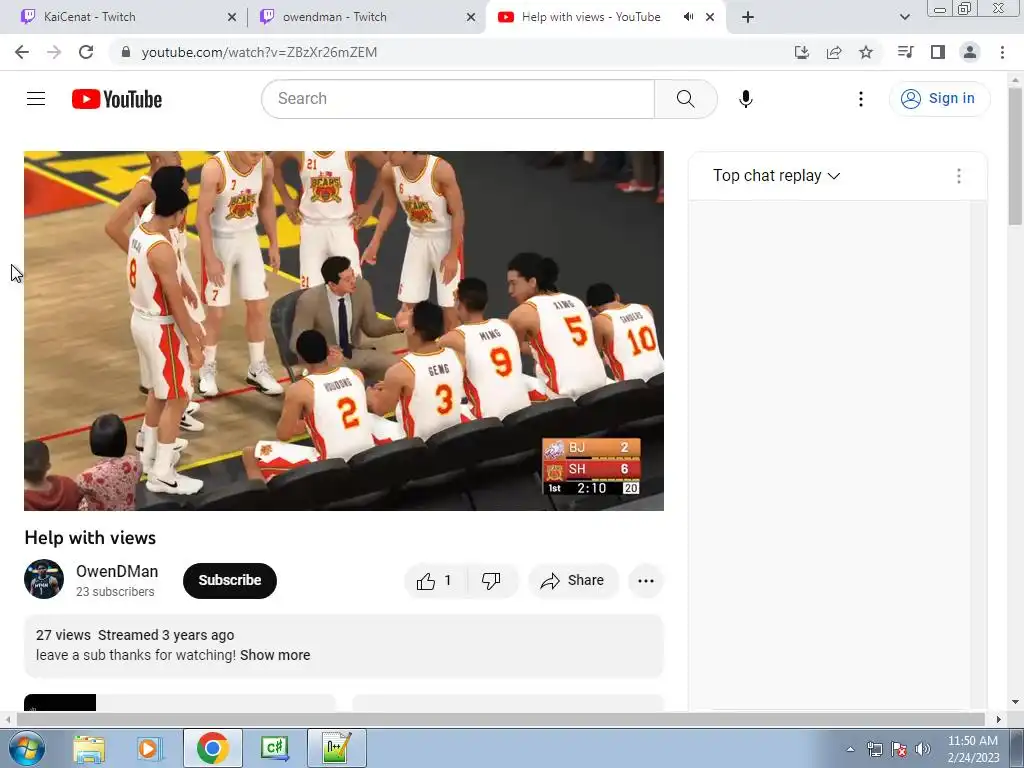Screen dimensions: 1024x768
Task: Dislike the video with thumbs down
Action: [491, 581]
